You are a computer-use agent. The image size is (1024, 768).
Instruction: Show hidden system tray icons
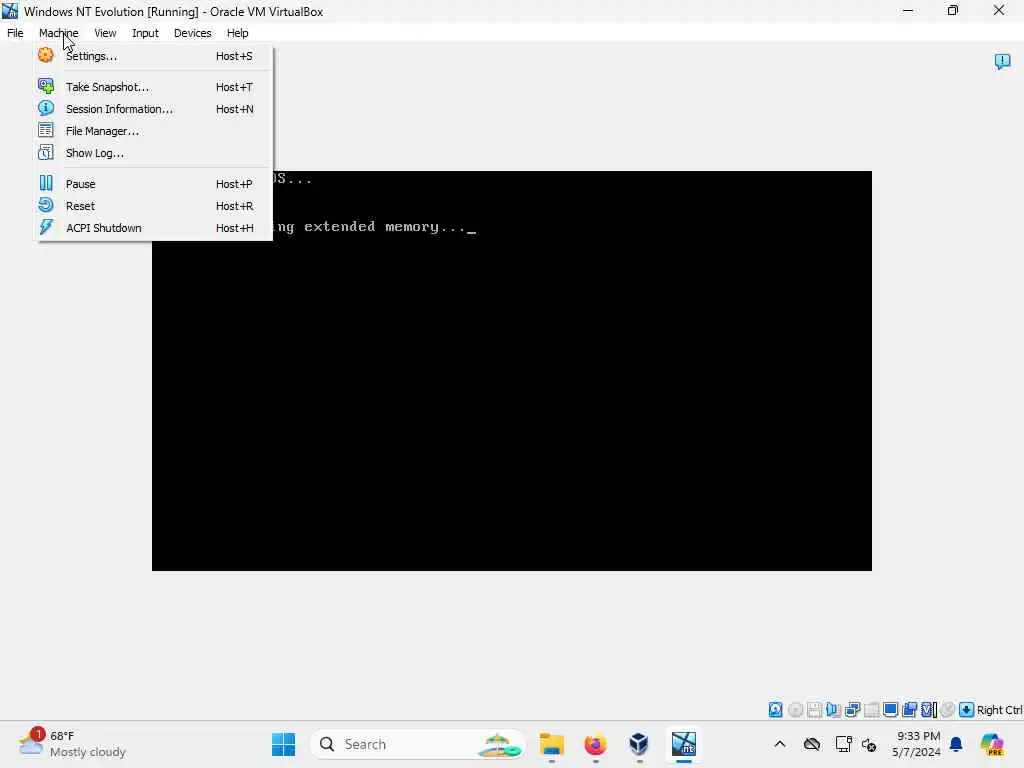[x=780, y=744]
